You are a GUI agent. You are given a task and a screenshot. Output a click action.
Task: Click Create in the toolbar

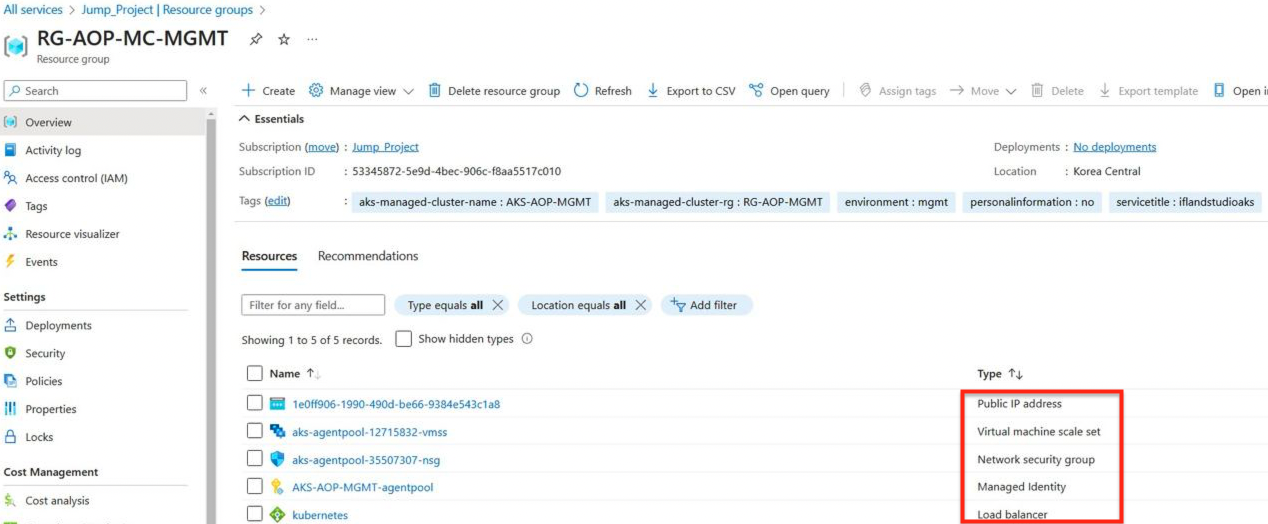(268, 91)
